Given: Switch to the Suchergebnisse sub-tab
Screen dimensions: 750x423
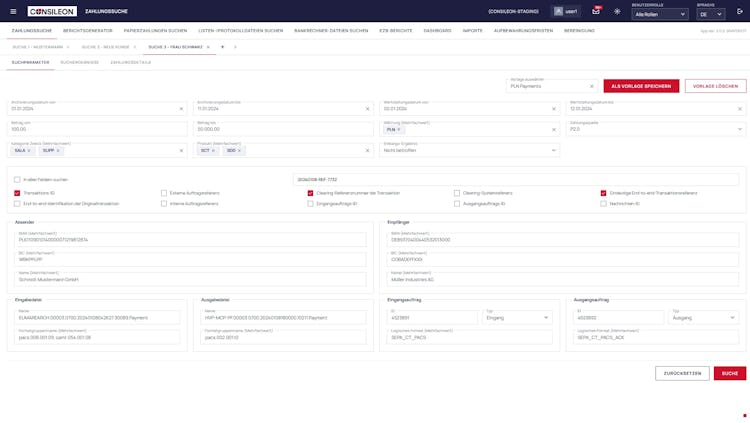Looking at the screenshot, I should 79,63.
